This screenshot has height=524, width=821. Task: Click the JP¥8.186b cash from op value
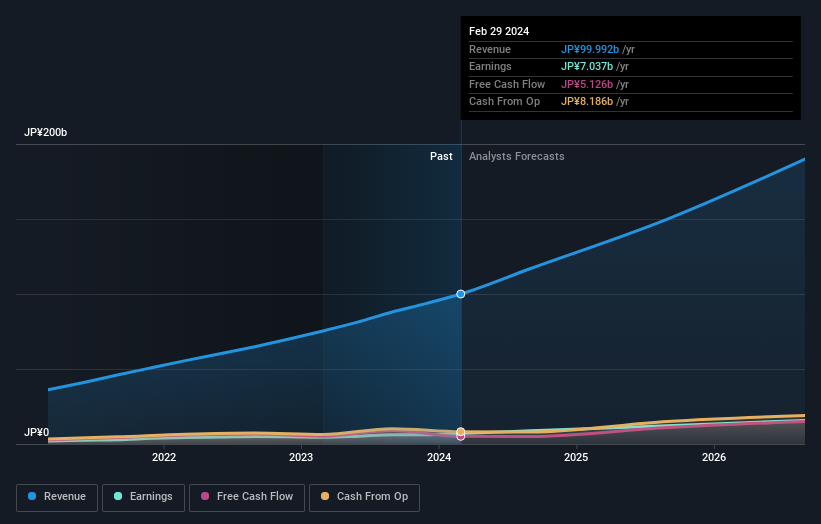coord(587,102)
